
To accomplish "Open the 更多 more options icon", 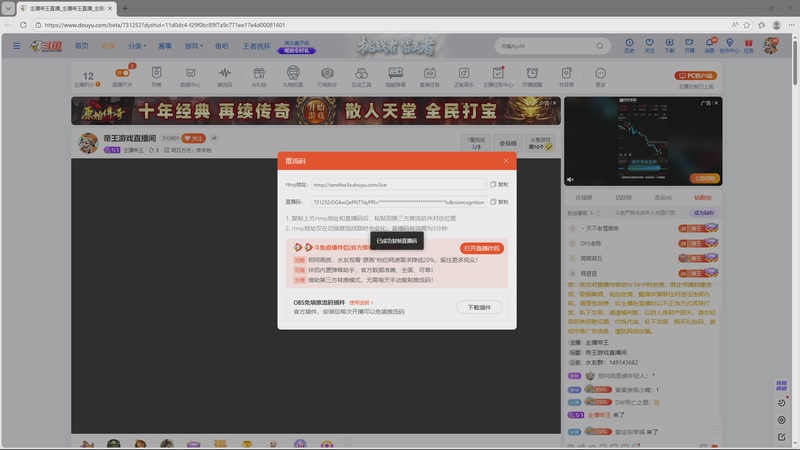I will coord(601,77).
